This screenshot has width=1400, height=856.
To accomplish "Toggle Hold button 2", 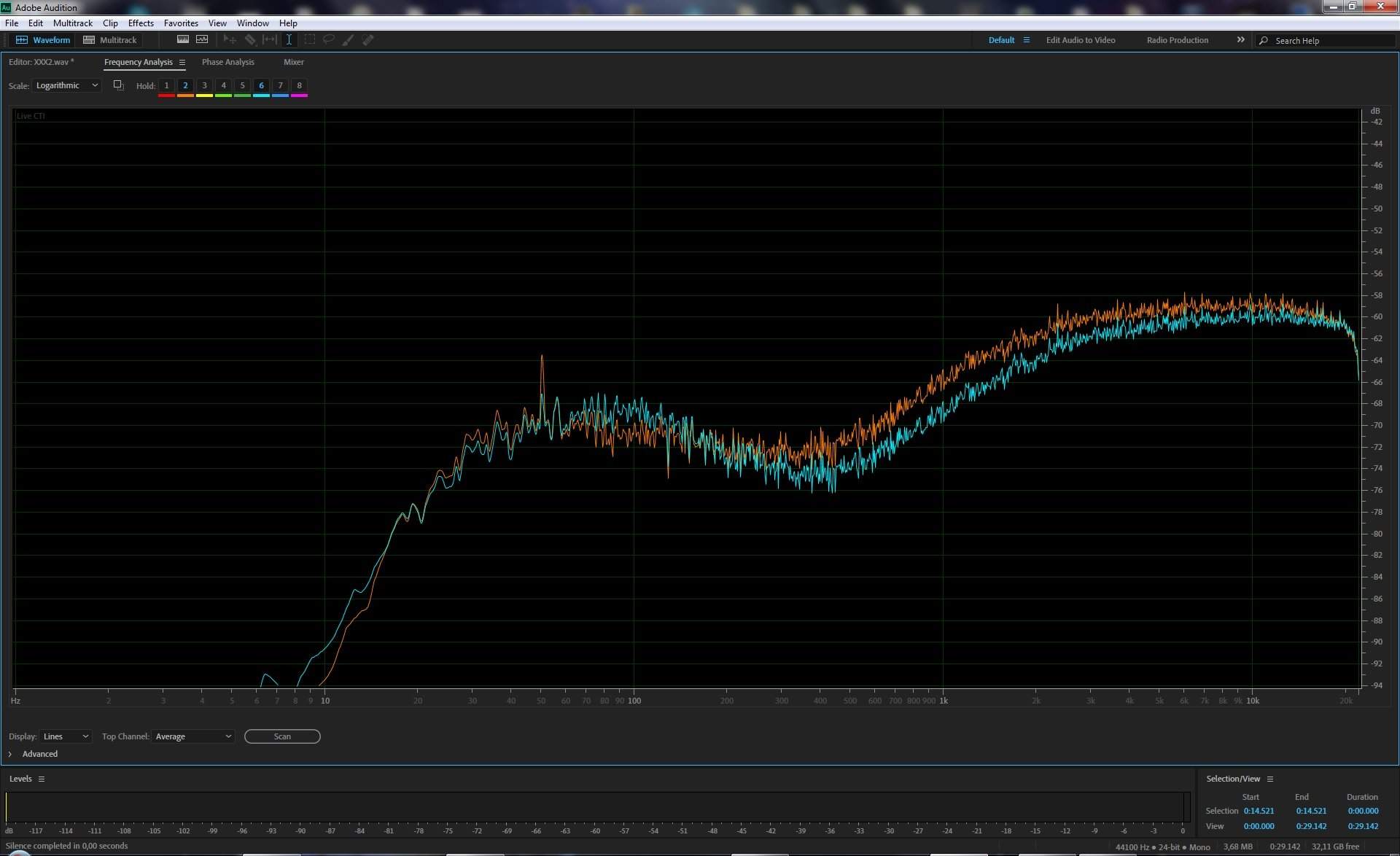I will 185,85.
